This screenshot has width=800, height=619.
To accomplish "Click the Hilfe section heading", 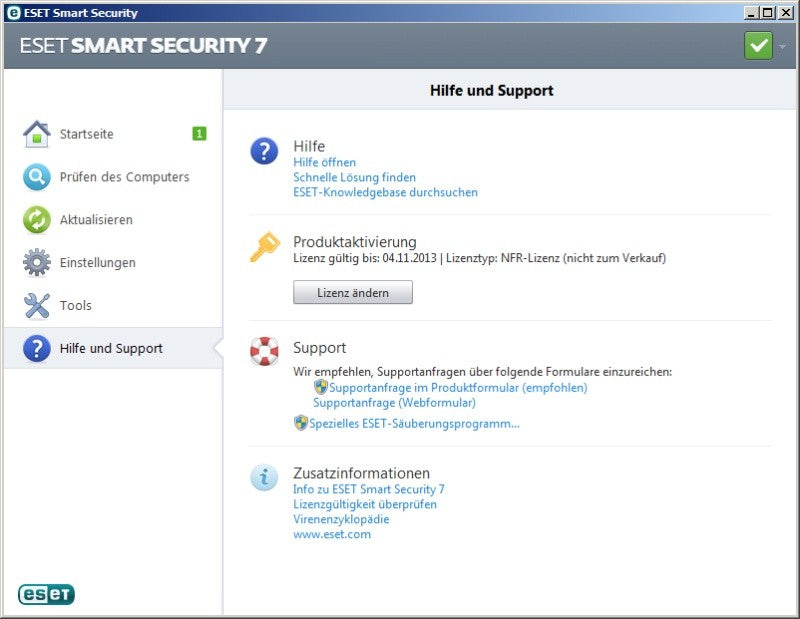I will click(309, 146).
